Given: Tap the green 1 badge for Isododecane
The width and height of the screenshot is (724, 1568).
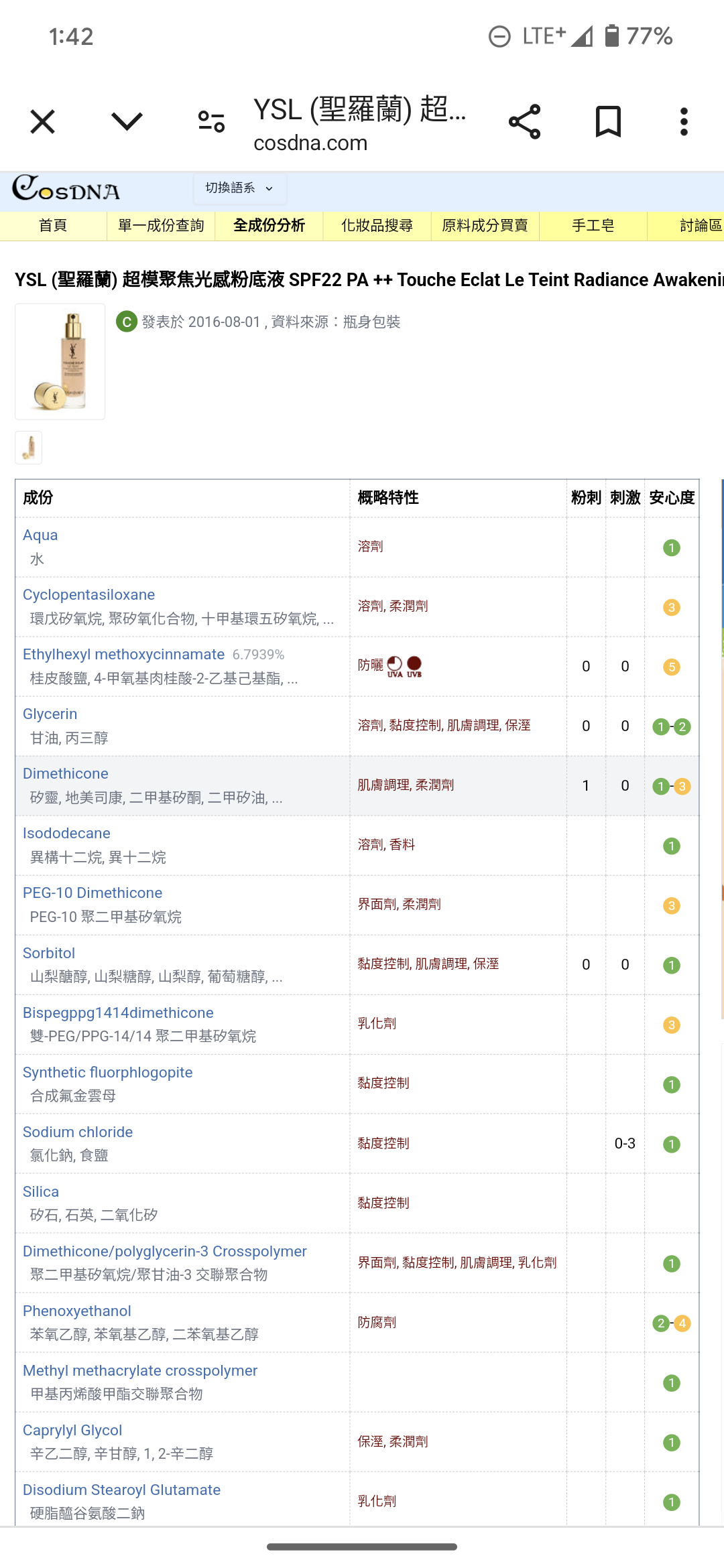Looking at the screenshot, I should (672, 846).
